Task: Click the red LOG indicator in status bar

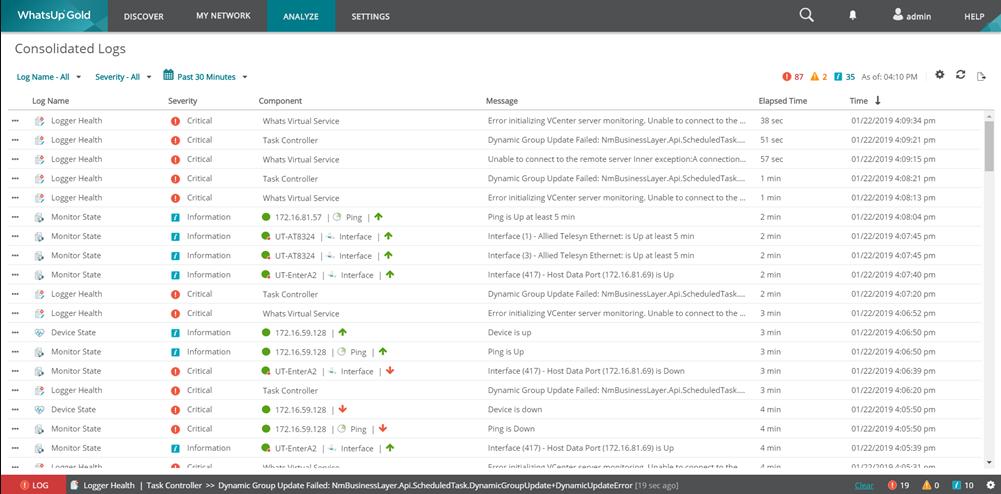Action: pyautogui.click(x=33, y=485)
